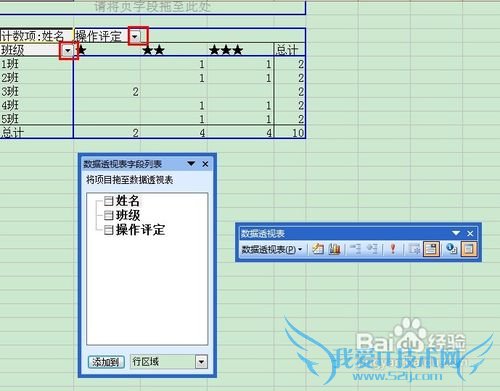The width and height of the screenshot is (500, 391).
Task: Open the 操作评定 column filter dropdown
Action: (x=135, y=36)
